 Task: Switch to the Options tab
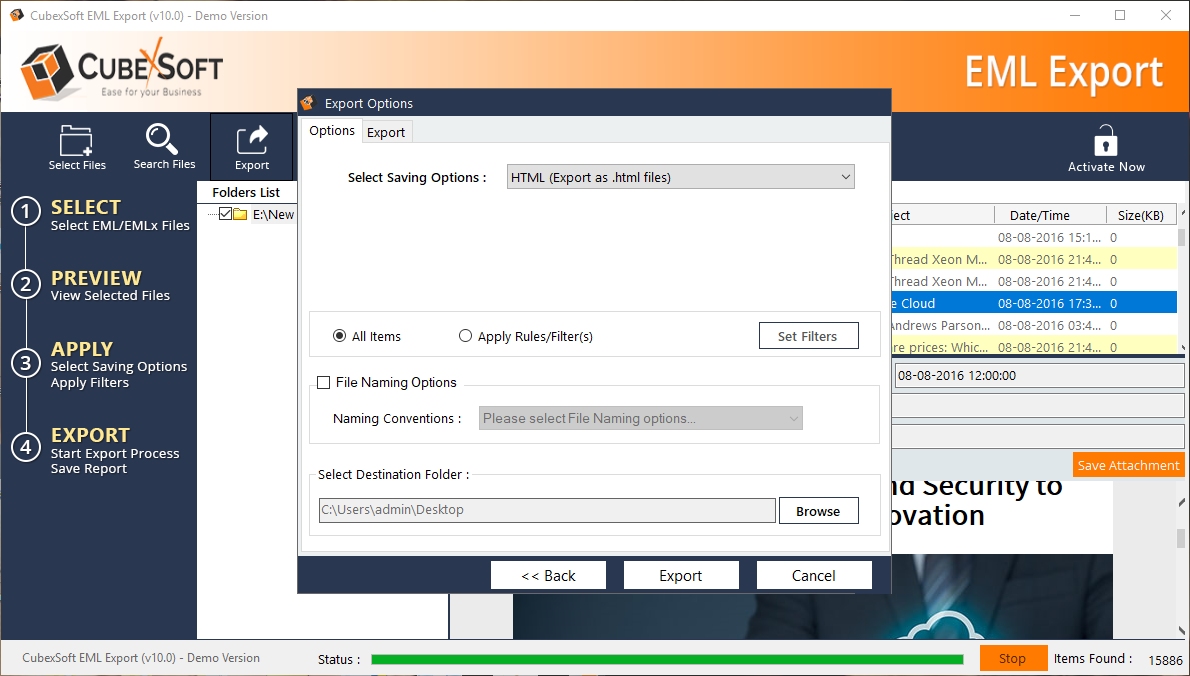(331, 131)
